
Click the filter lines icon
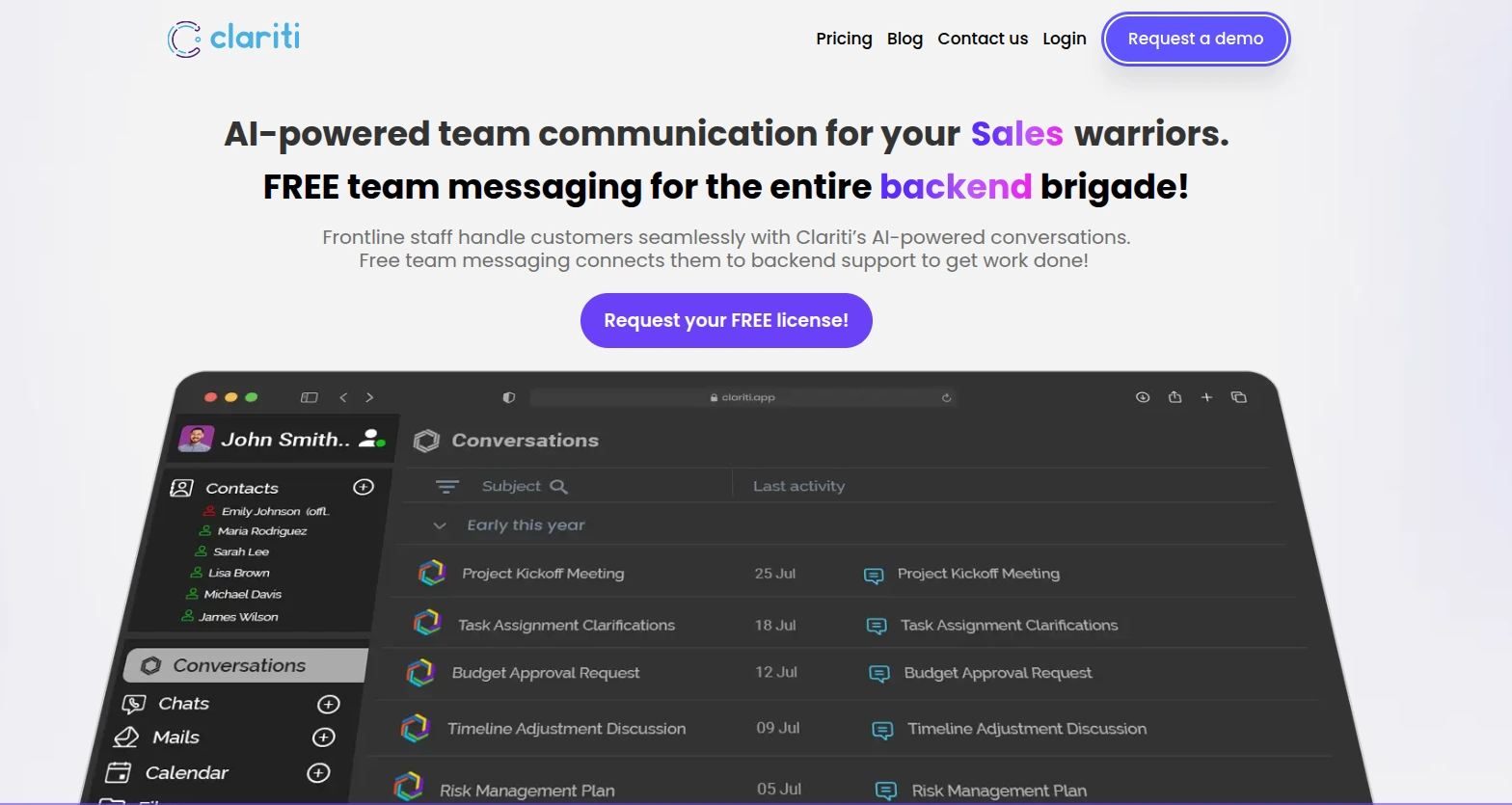446,487
